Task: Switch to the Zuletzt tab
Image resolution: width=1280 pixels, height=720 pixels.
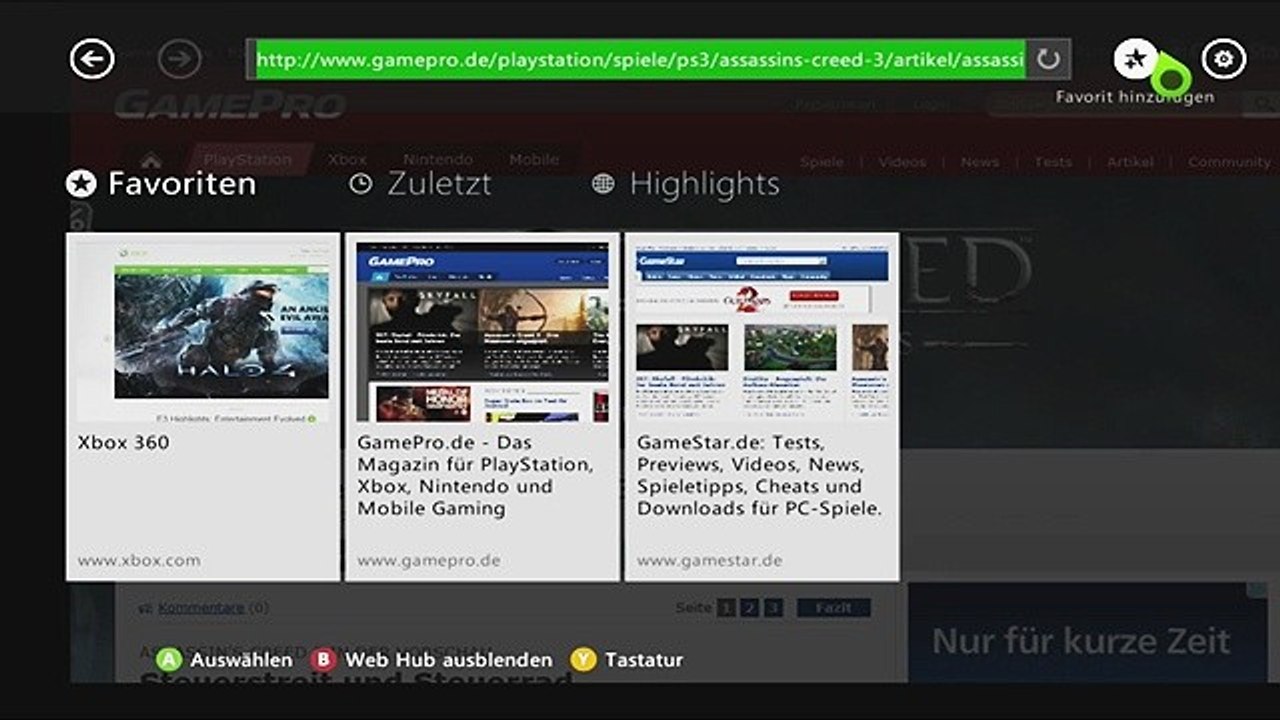Action: coord(420,184)
